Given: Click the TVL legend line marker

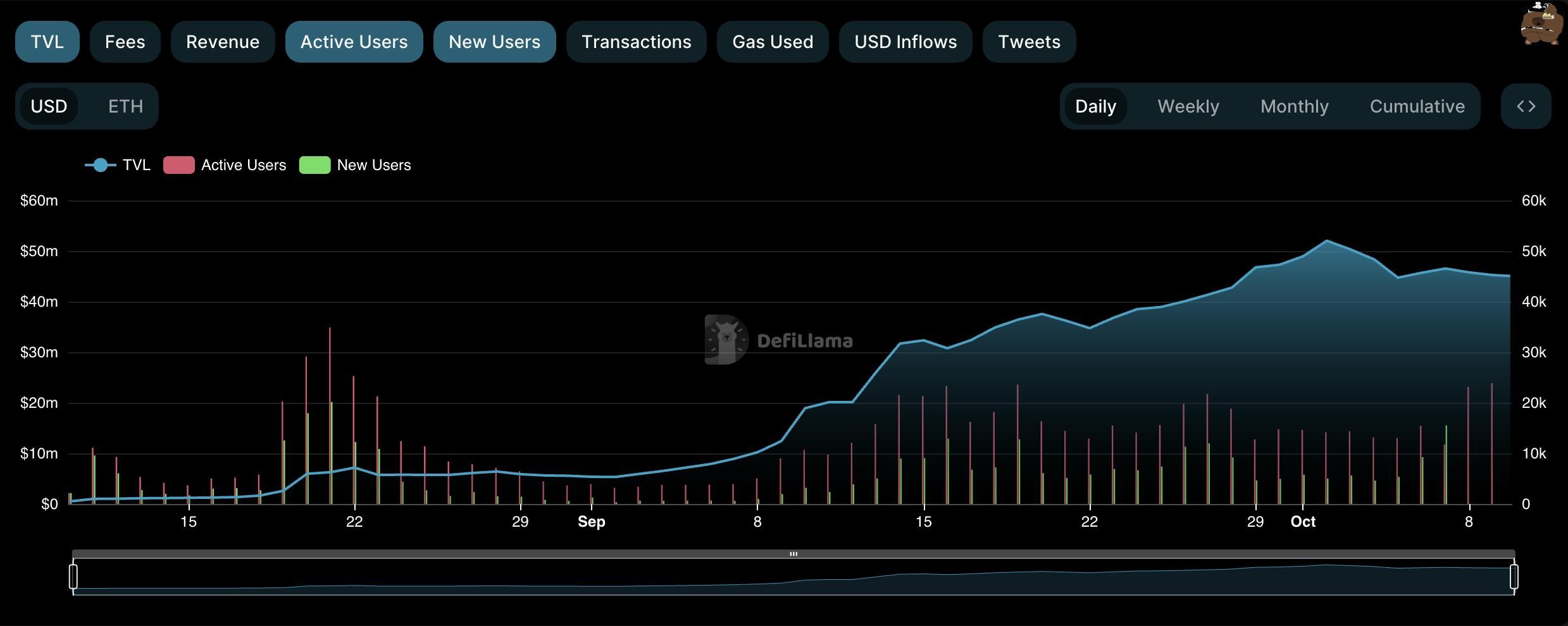Looking at the screenshot, I should (x=100, y=166).
